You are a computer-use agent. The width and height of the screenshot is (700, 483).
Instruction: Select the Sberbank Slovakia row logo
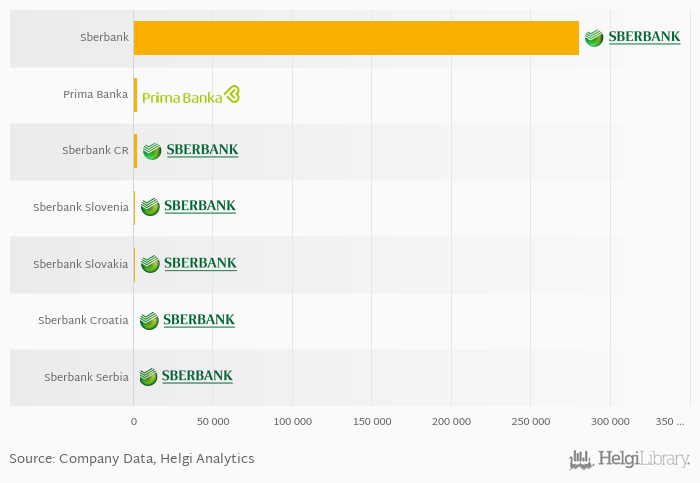188,264
